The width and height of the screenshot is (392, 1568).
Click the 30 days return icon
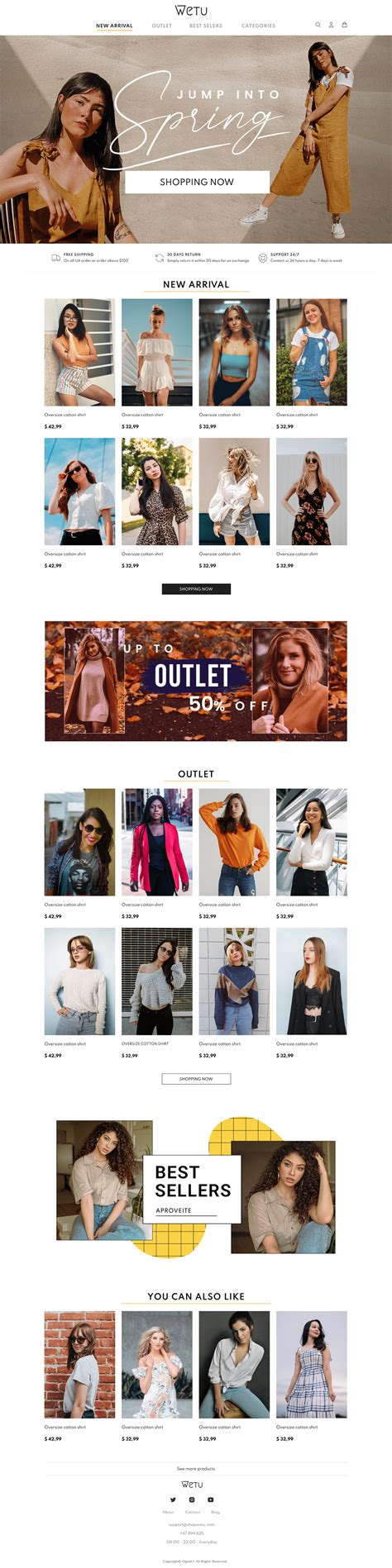click(x=160, y=258)
